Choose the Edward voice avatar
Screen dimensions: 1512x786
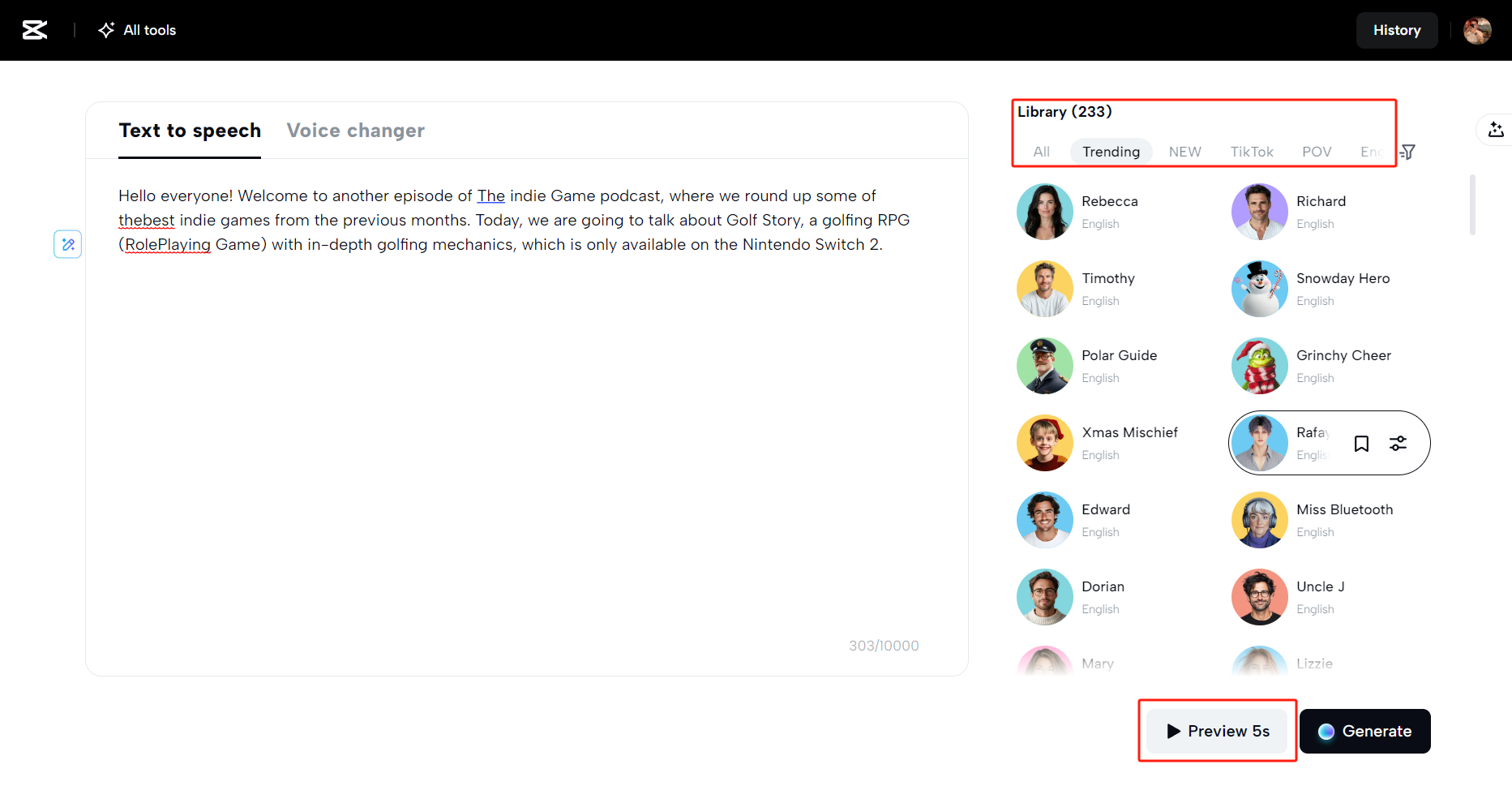[x=1045, y=520]
